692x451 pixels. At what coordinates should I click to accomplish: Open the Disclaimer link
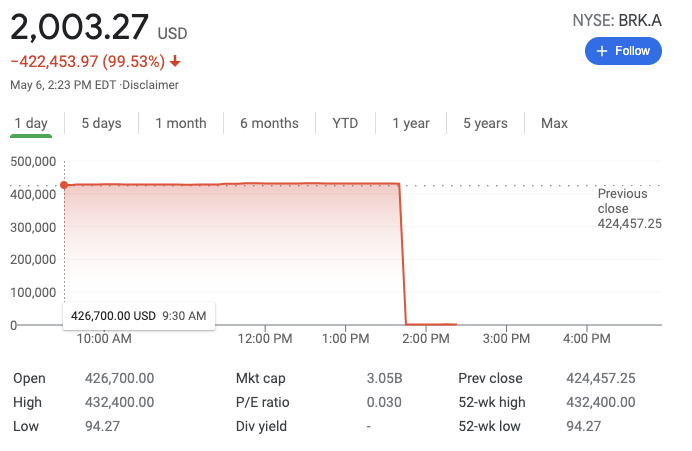coord(151,85)
